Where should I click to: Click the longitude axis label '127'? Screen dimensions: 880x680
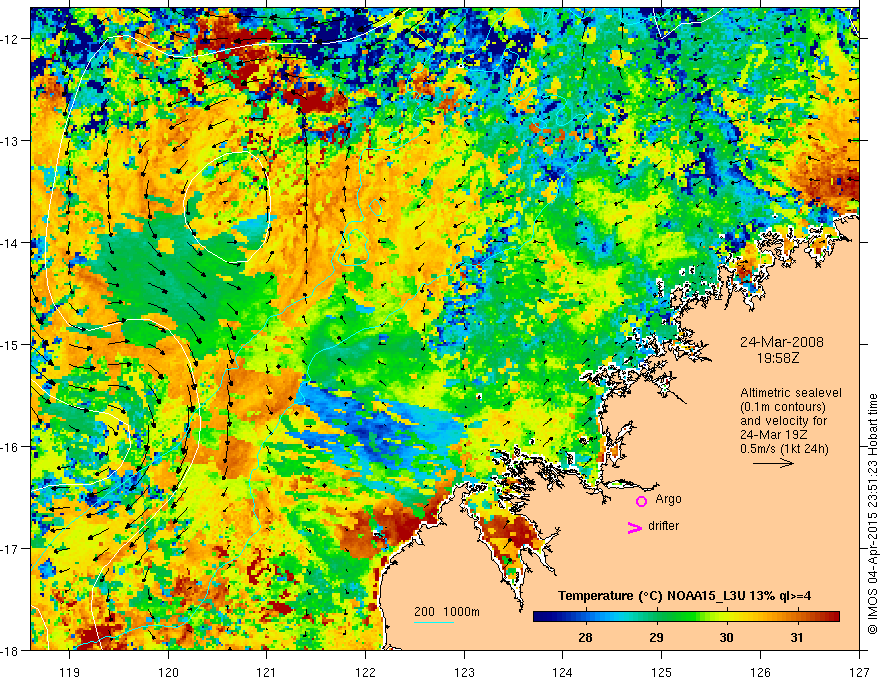point(859,672)
